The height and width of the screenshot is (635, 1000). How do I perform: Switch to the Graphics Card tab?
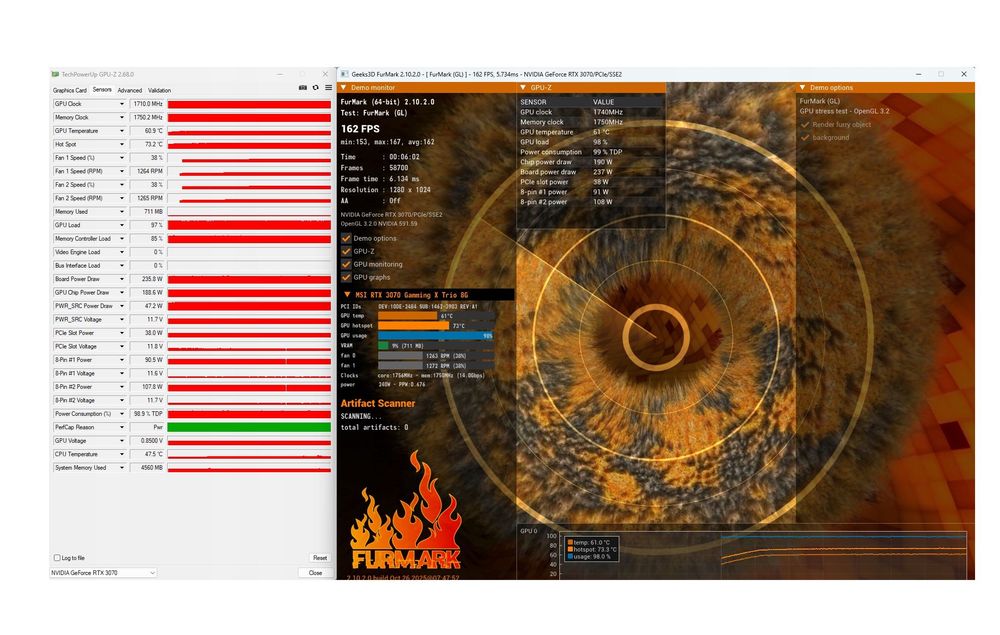(x=70, y=91)
